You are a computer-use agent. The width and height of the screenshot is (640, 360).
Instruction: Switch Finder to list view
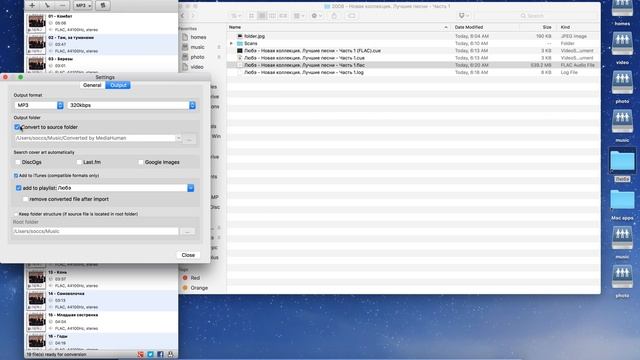262,16
